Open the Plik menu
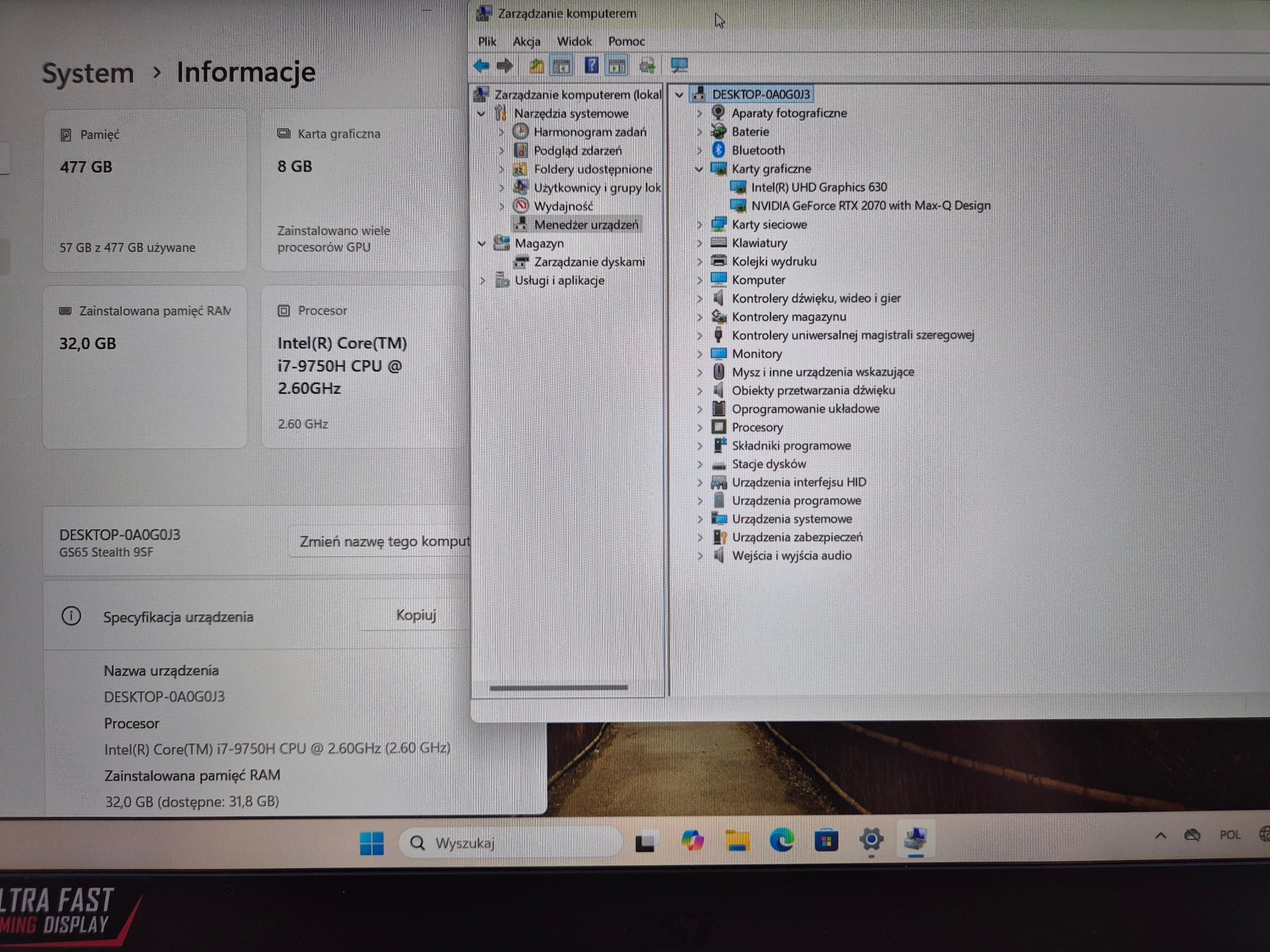 [x=487, y=42]
